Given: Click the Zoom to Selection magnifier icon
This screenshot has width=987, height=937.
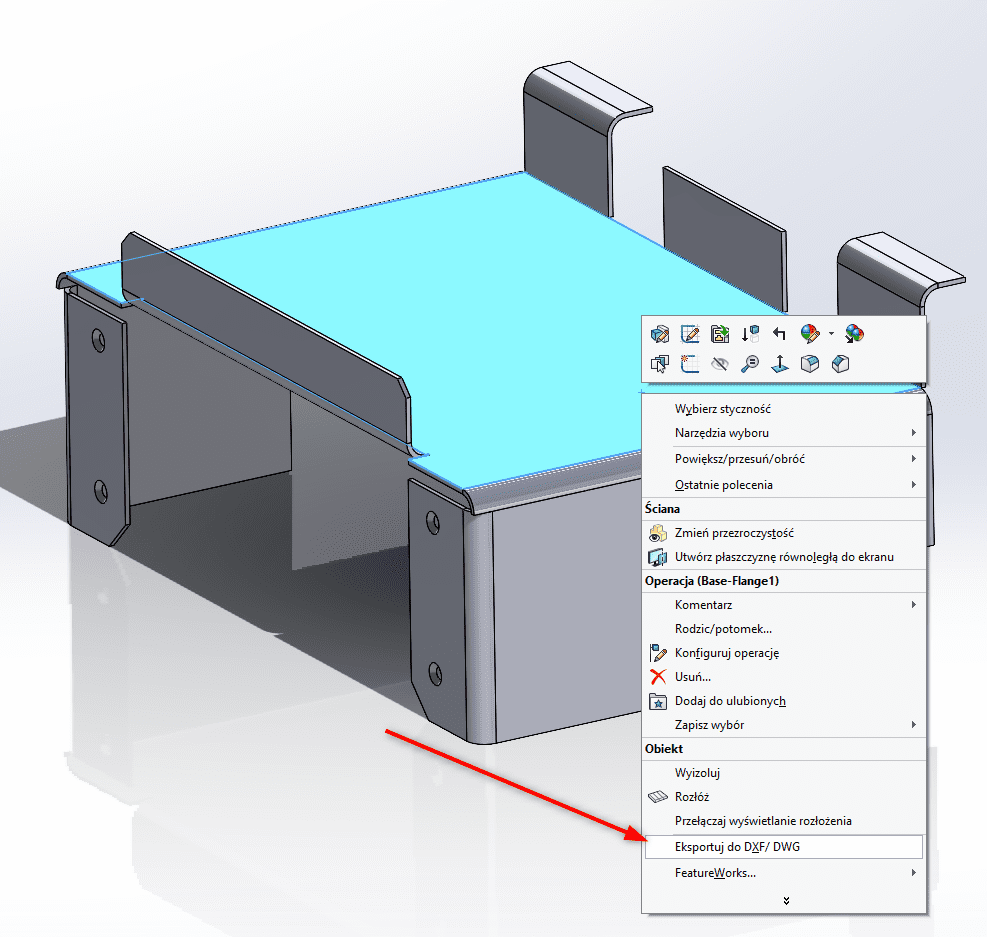Looking at the screenshot, I should point(750,364).
